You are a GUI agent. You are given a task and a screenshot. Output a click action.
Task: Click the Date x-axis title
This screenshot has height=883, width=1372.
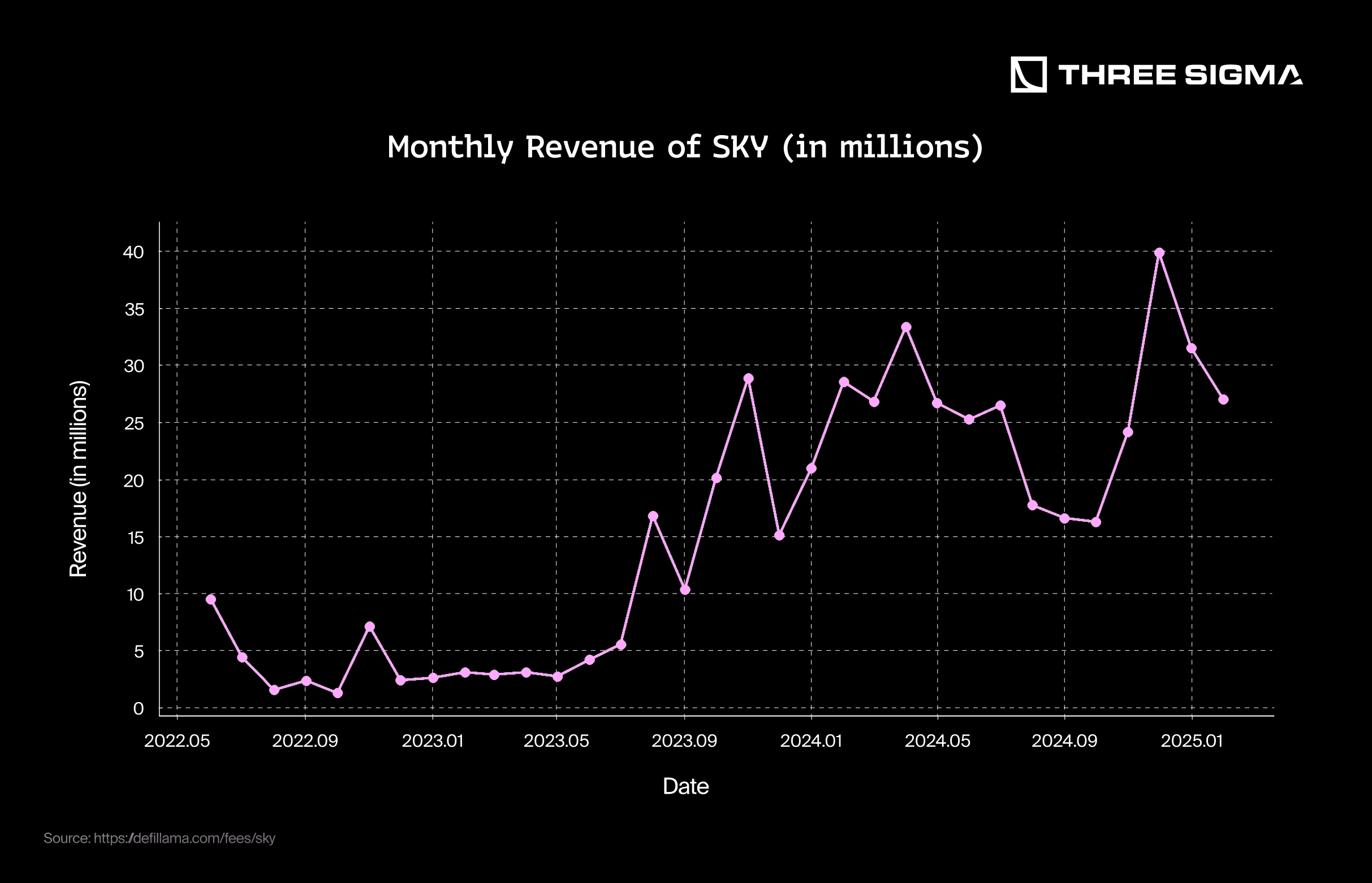pyautogui.click(x=685, y=786)
